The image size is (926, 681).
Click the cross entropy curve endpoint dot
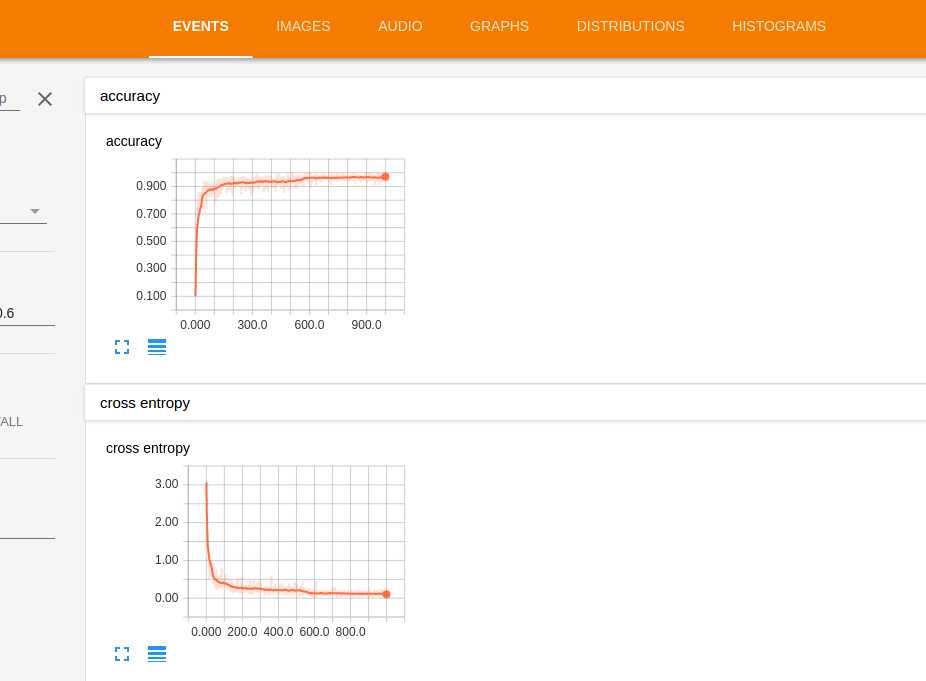click(386, 594)
